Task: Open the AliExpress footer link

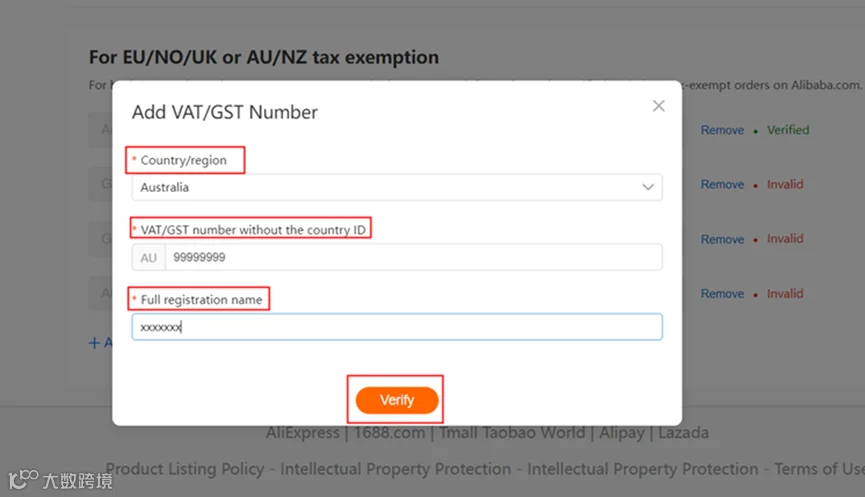Action: click(302, 432)
